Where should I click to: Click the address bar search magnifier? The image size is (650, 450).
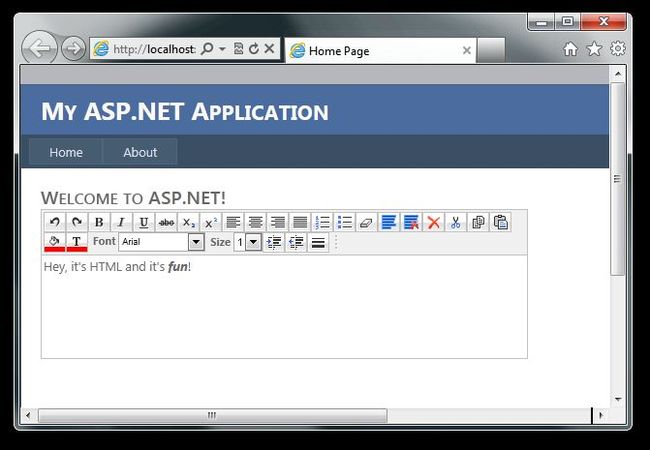tap(207, 49)
